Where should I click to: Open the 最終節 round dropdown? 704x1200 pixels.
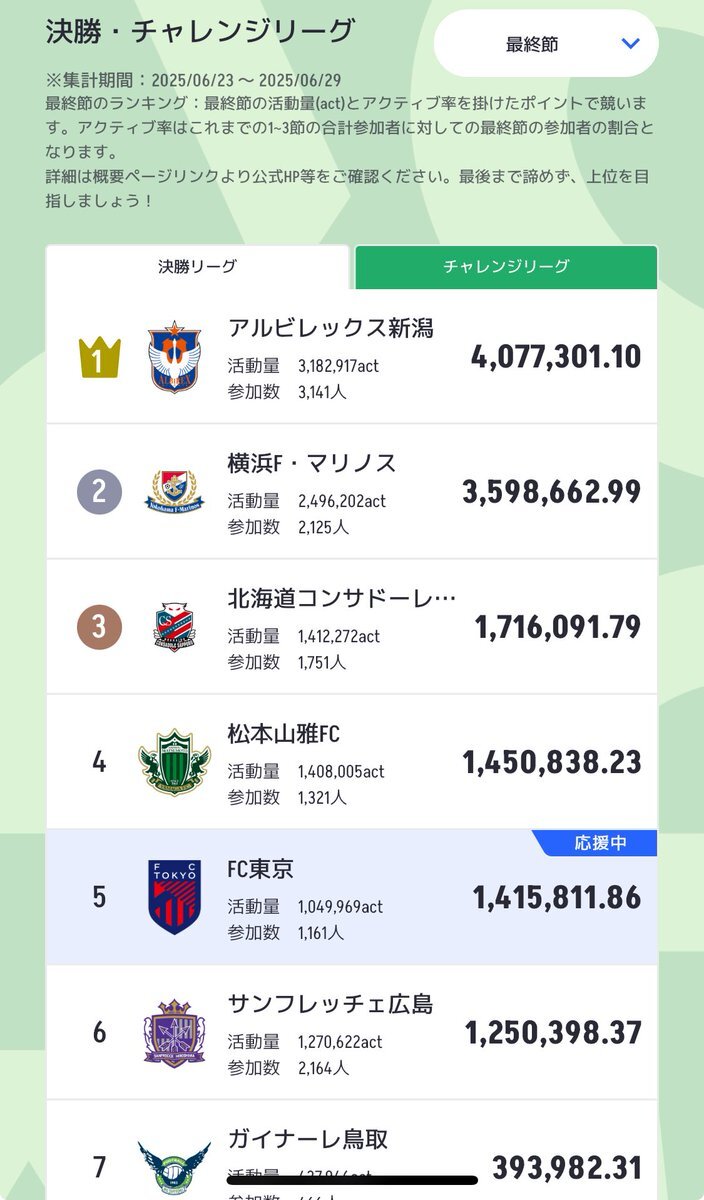click(x=546, y=44)
